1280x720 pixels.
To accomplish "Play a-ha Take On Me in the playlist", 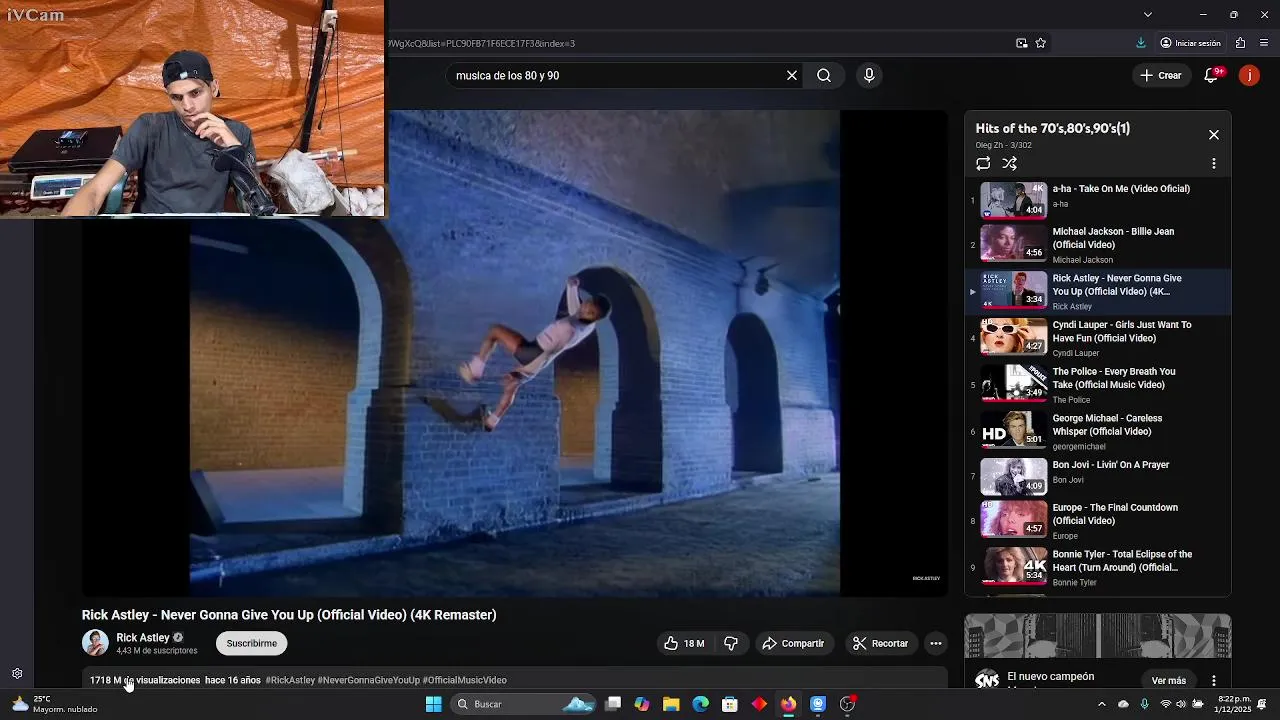I will coord(1098,199).
